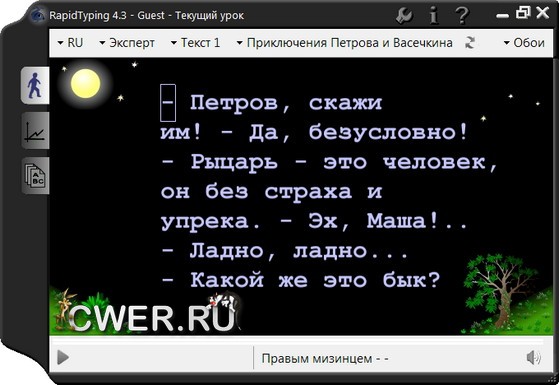This screenshot has width=559, height=385.
Task: Expand the Текст 1 lesson dropdown
Action: (x=195, y=43)
